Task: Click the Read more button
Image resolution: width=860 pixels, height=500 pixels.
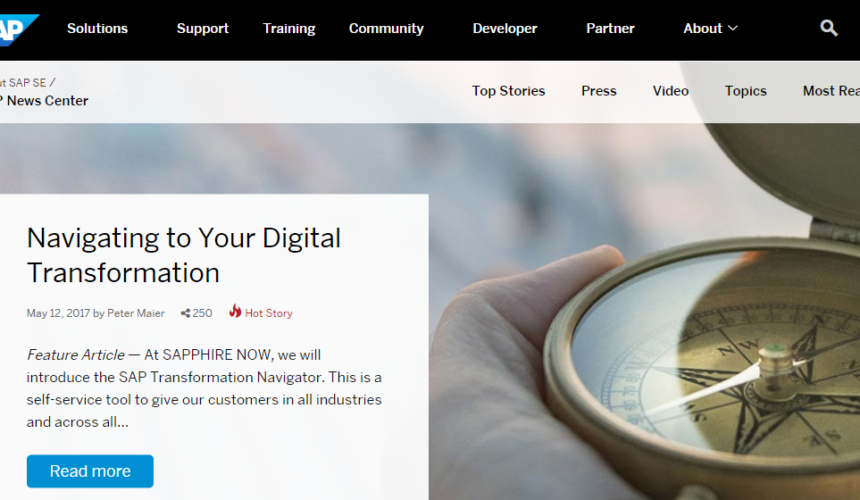Action: click(x=90, y=471)
